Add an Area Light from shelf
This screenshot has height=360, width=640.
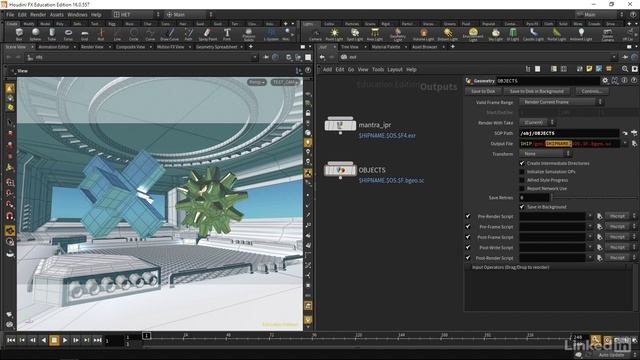click(375, 35)
